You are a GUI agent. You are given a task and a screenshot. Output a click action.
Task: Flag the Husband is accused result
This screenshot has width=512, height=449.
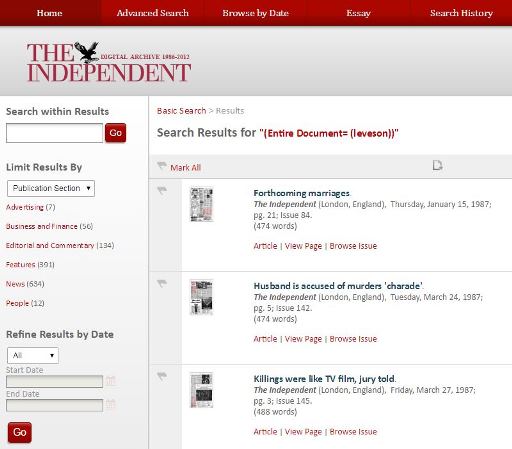click(x=162, y=284)
